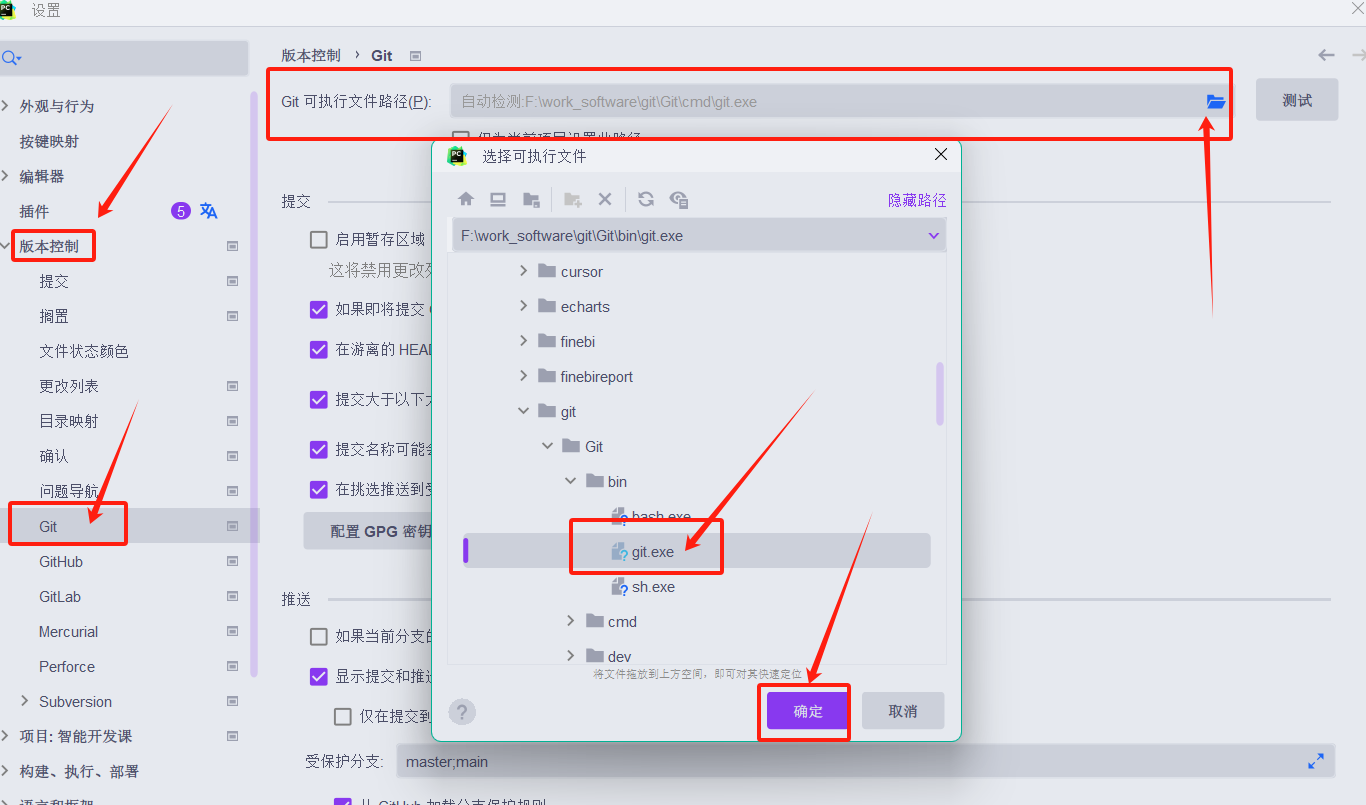Click project scope icon on 提交 row
Image resolution: width=1366 pixels, height=805 pixels.
pos(233,281)
